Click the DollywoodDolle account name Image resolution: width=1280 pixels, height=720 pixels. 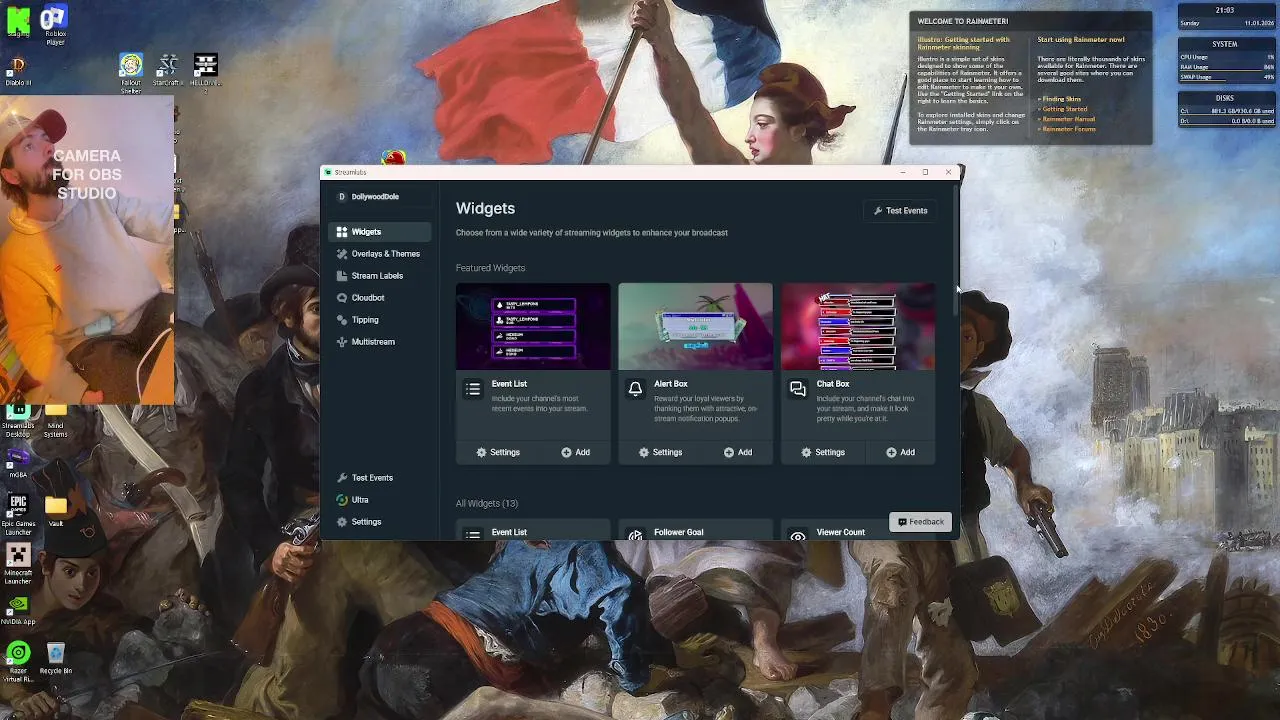click(375, 197)
